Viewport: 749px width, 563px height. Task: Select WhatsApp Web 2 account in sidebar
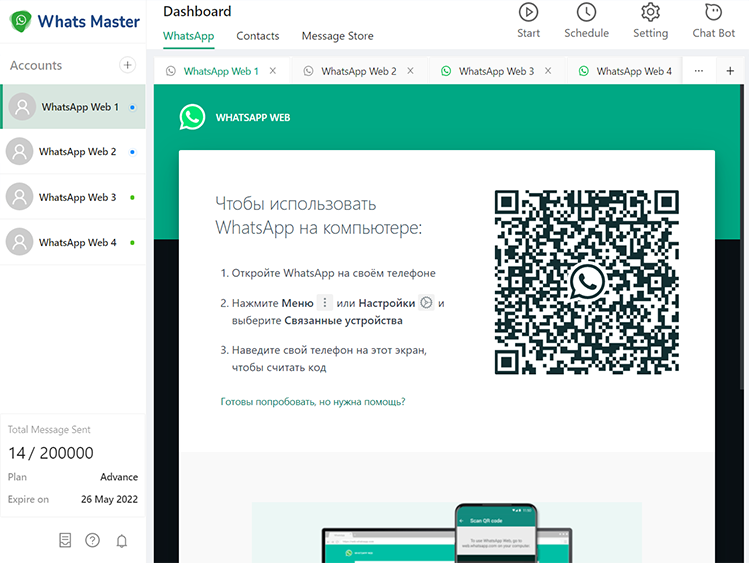pyautogui.click(x=77, y=152)
